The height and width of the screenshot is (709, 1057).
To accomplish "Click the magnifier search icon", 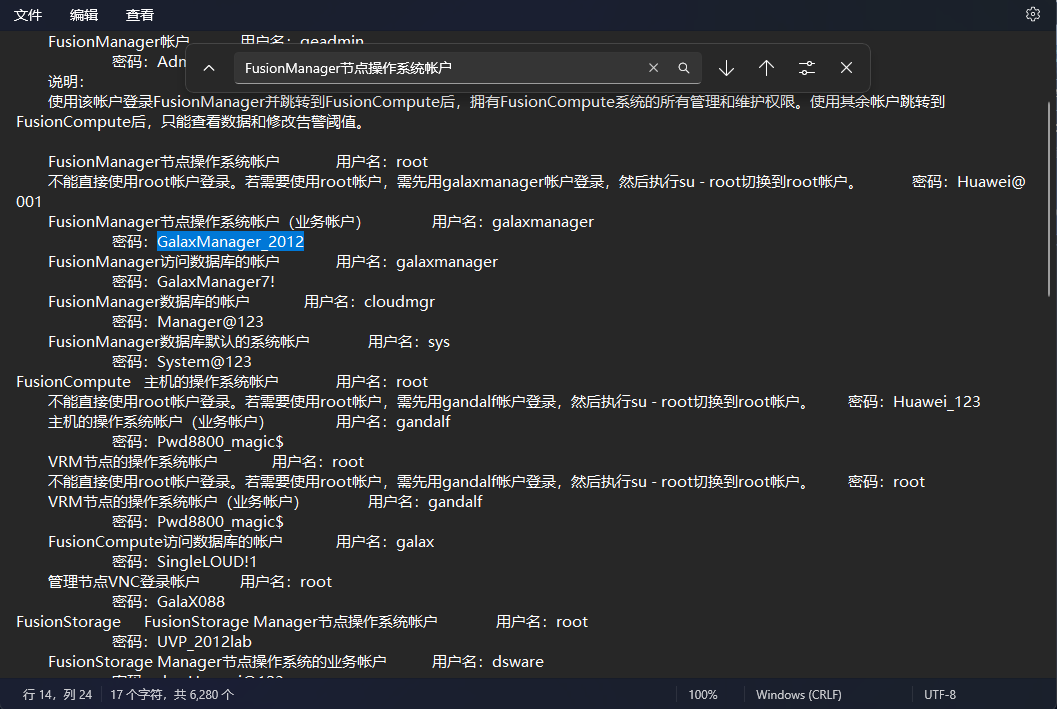I will (x=684, y=68).
